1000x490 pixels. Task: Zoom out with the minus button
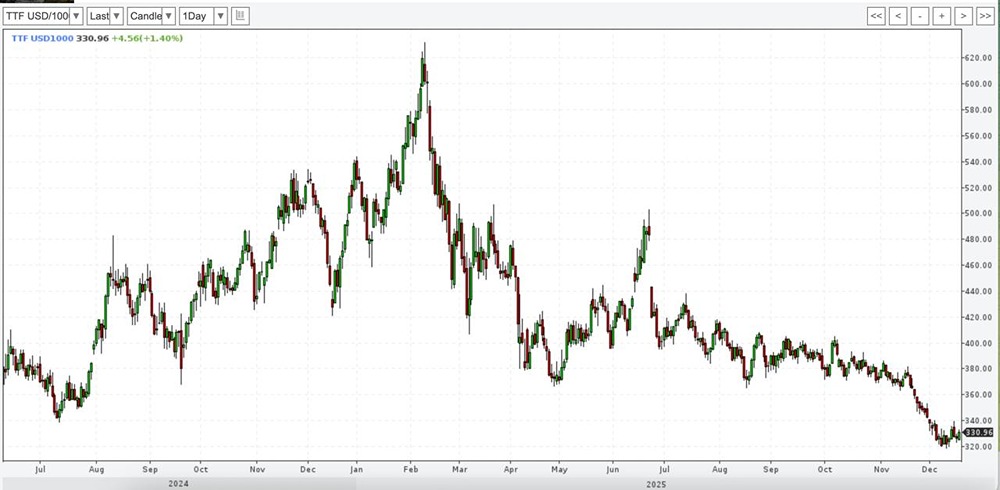tap(920, 16)
